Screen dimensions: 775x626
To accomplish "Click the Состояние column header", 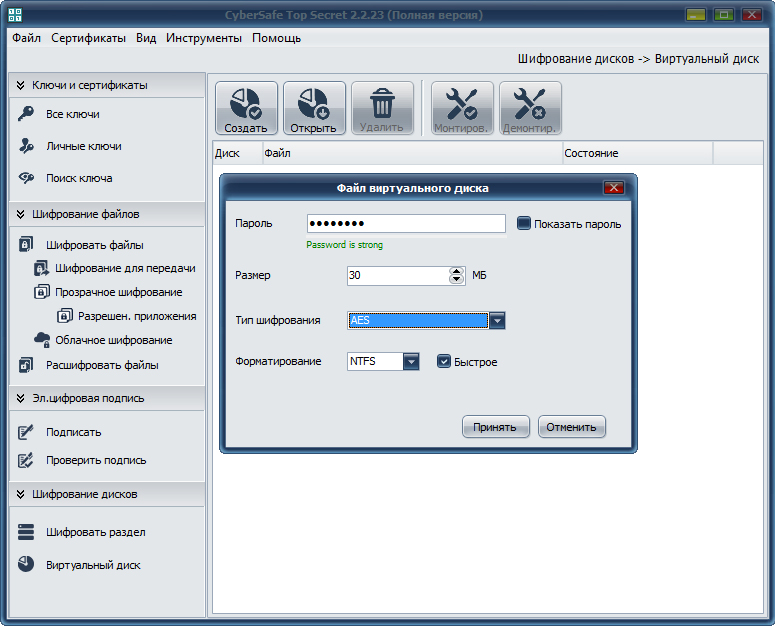I will point(638,153).
